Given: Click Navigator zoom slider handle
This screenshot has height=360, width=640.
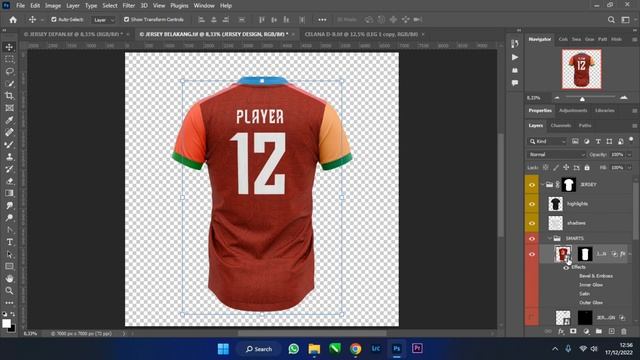Looking at the screenshot, I should [582, 99].
